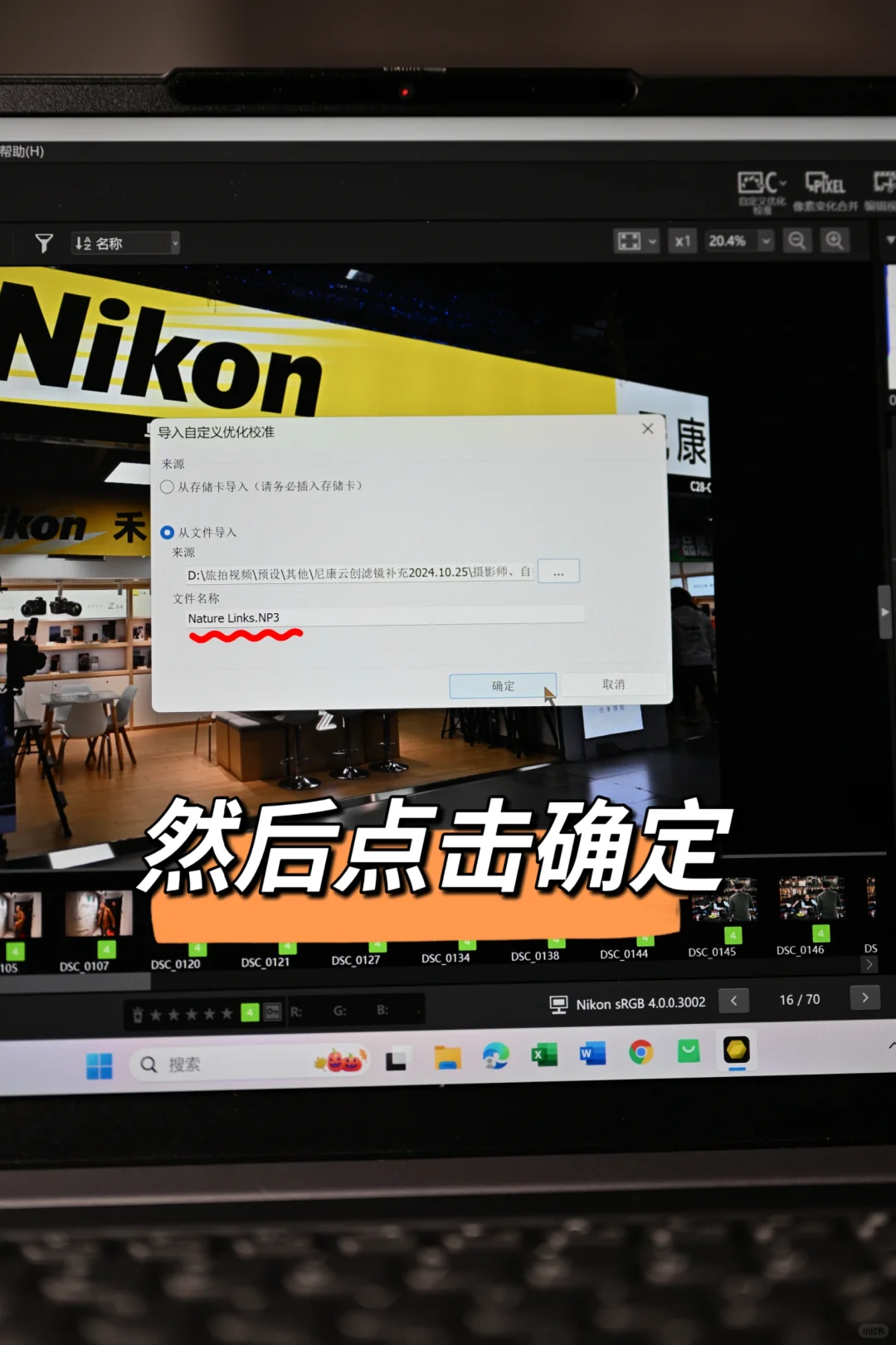Click the 16 / 70 image counter
Viewport: 896px width, 1345px height.
[800, 1000]
